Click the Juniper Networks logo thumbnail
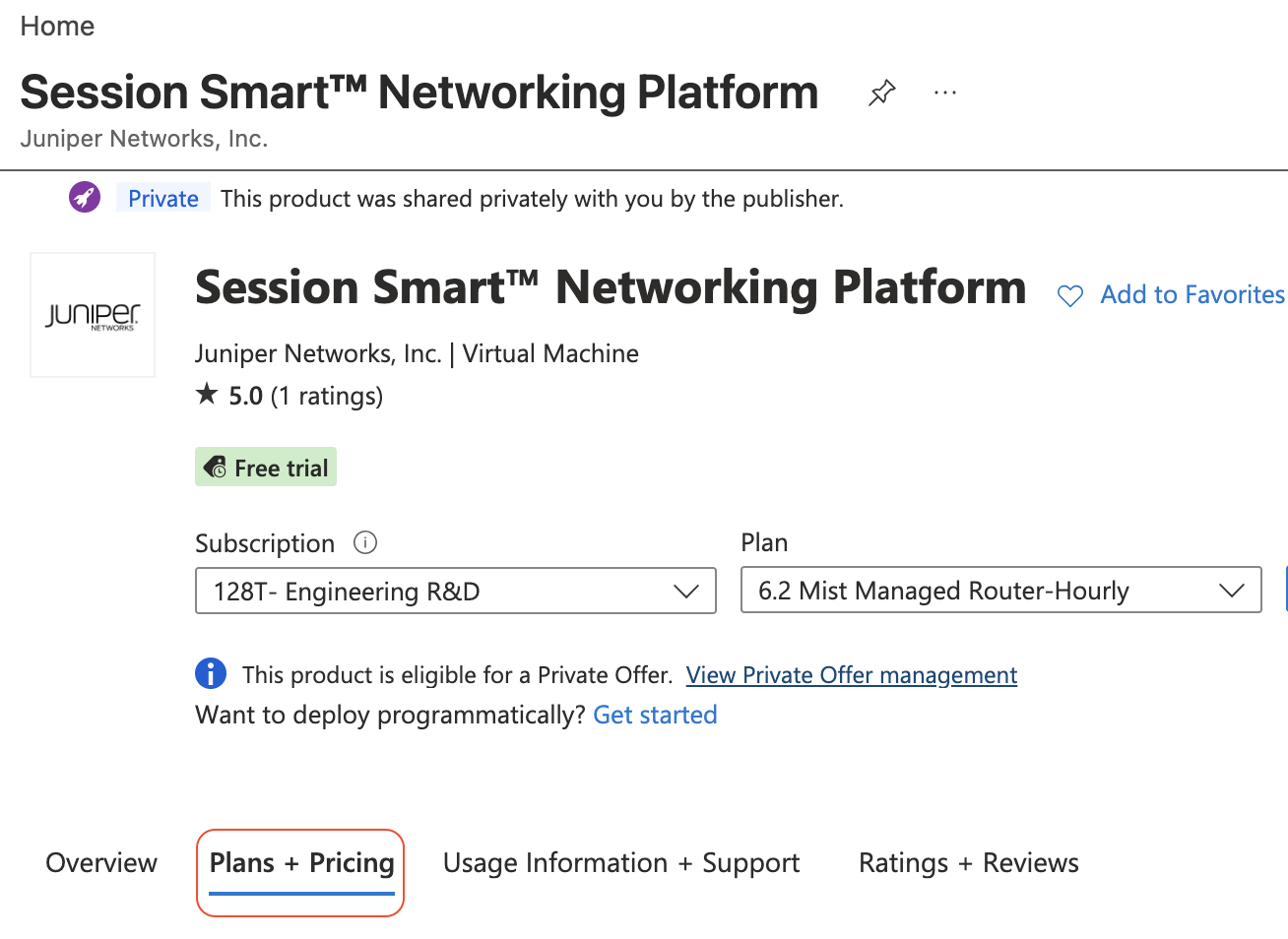This screenshot has width=1288, height=939. (93, 315)
